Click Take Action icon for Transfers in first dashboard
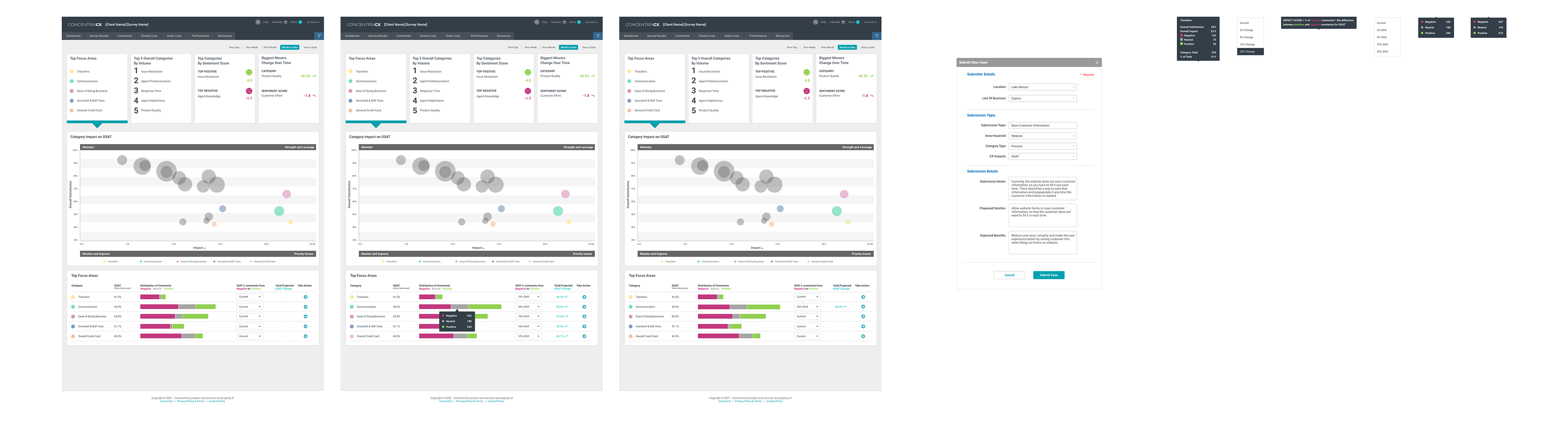1568x425 pixels. coord(305,297)
